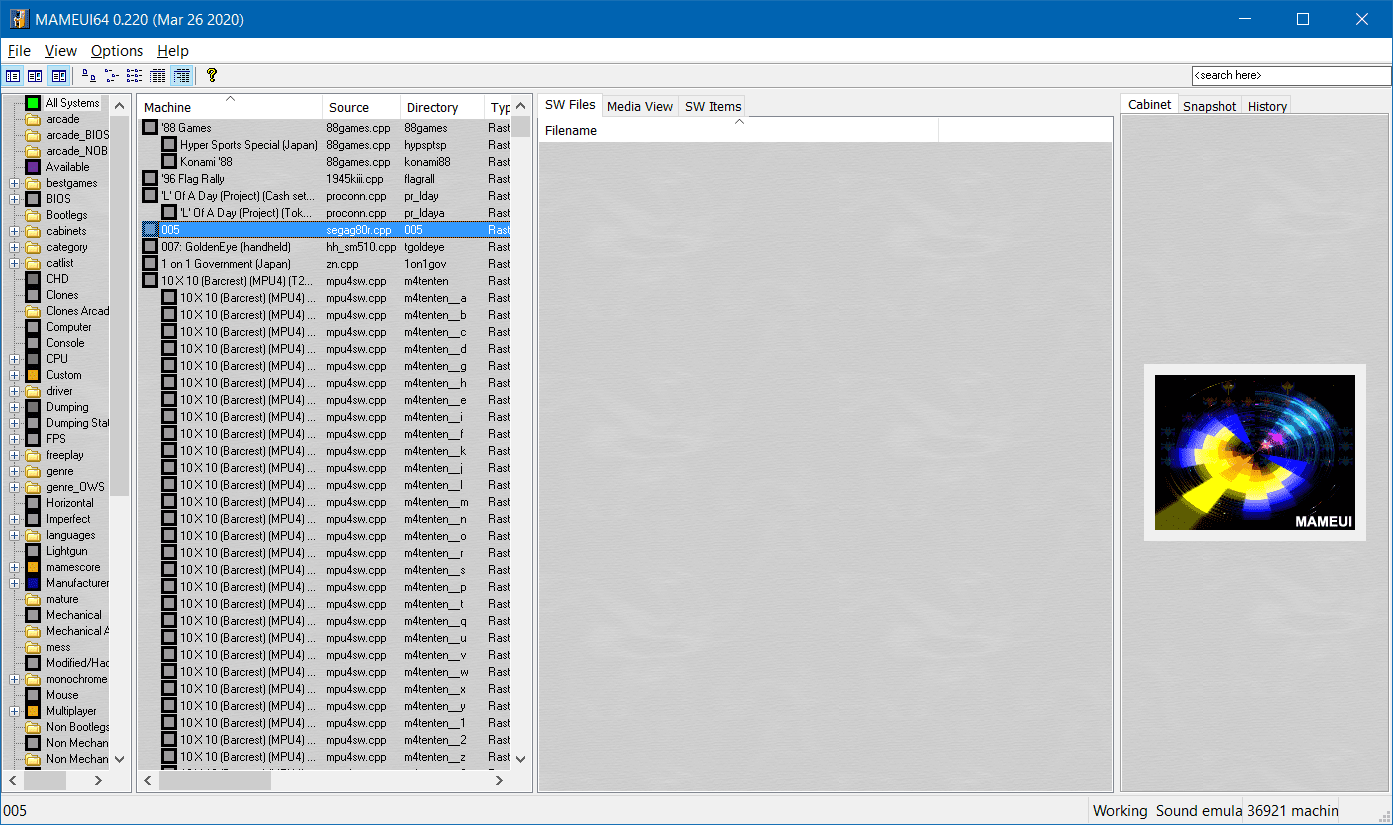Screen dimensions: 1393x825
Task: Toggle the software area toolbar button
Action: [35, 75]
